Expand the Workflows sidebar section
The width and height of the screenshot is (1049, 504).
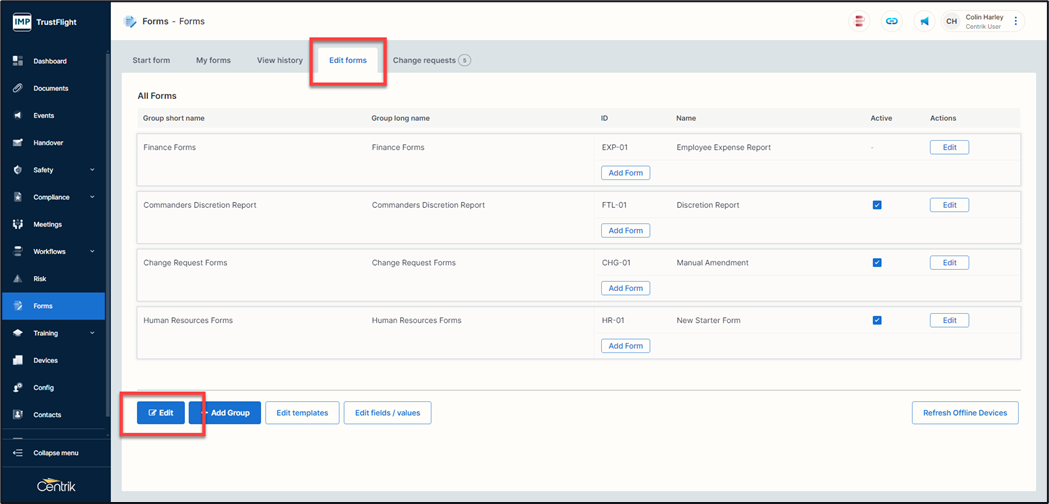(92, 252)
